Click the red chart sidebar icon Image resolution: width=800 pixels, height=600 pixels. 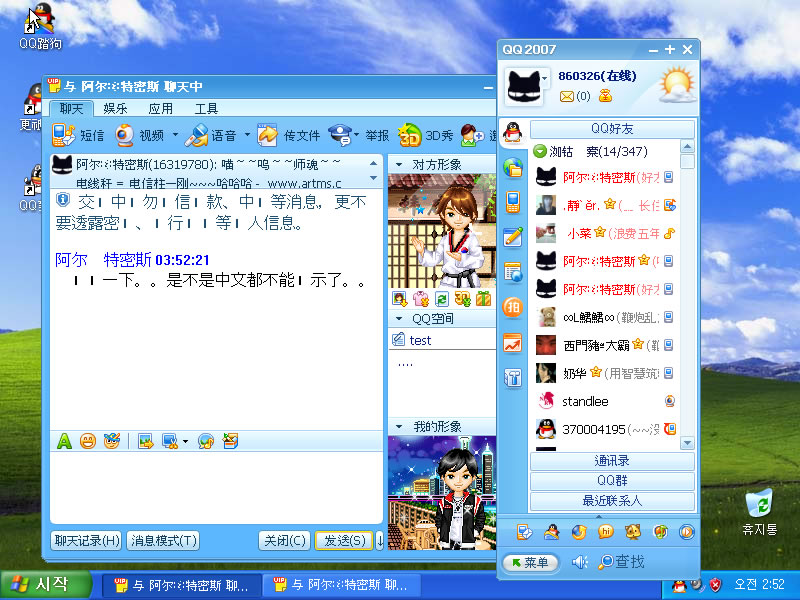[x=513, y=343]
